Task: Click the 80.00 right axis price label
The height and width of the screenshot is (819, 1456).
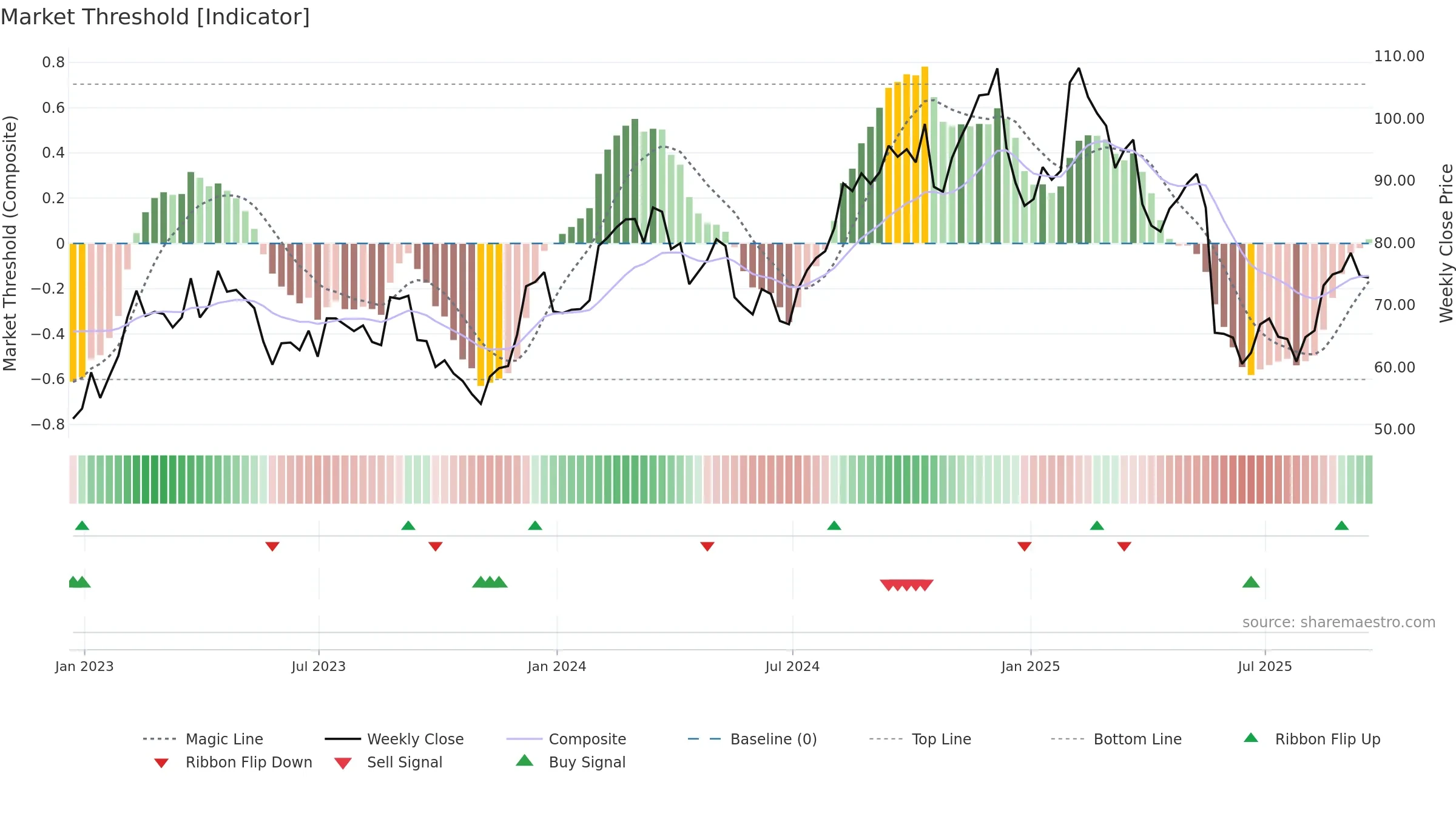Action: (1395, 243)
